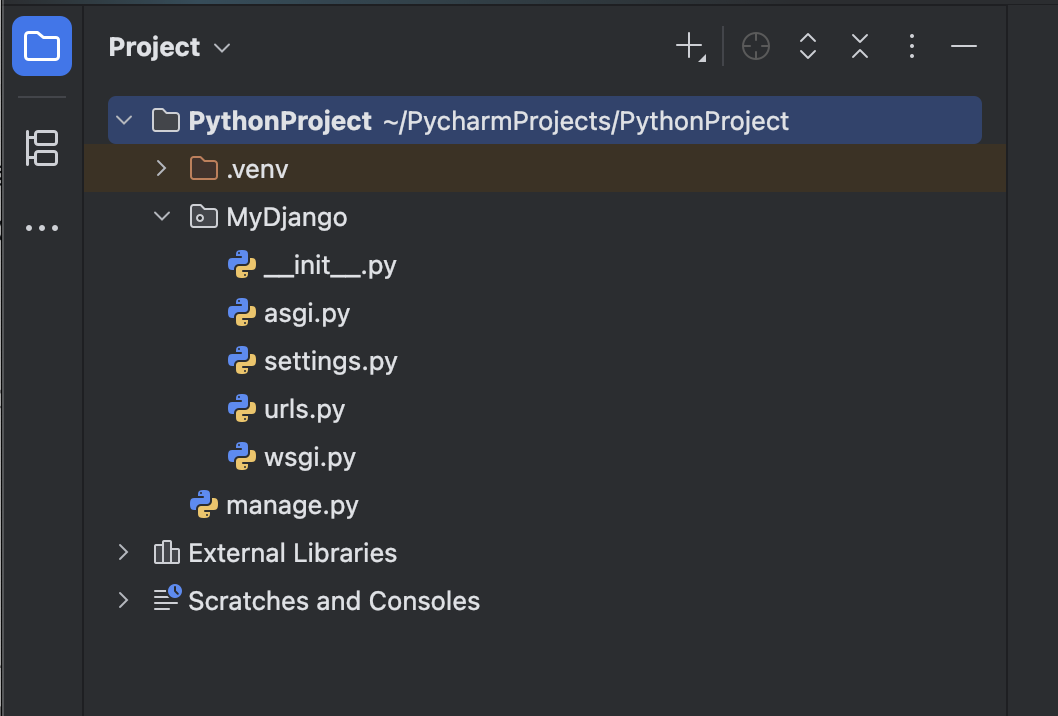The height and width of the screenshot is (716, 1058).
Task: Collapse the PythonProject root node
Action: pyautogui.click(x=124, y=121)
